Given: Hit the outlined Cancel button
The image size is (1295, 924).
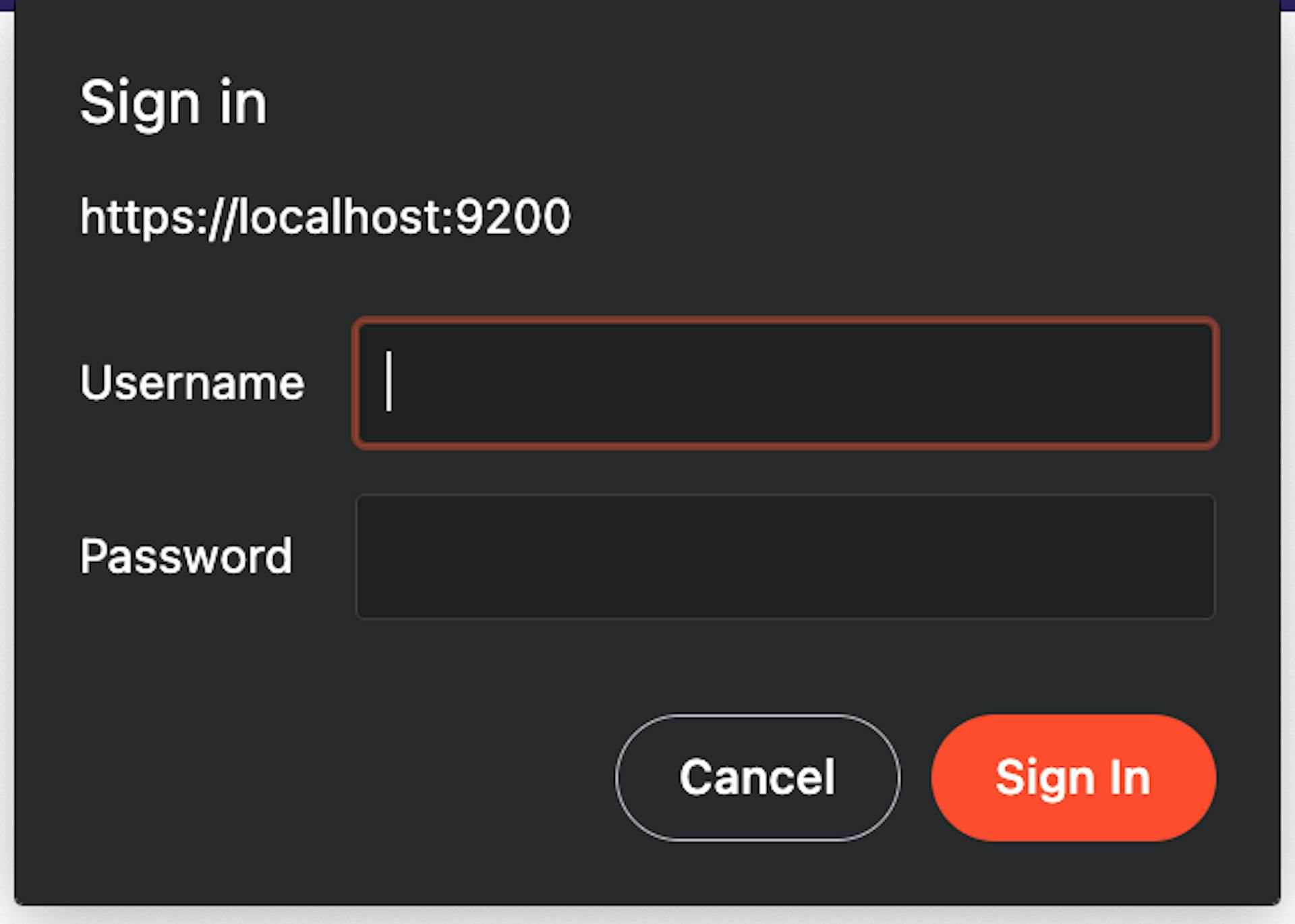Looking at the screenshot, I should tap(757, 778).
